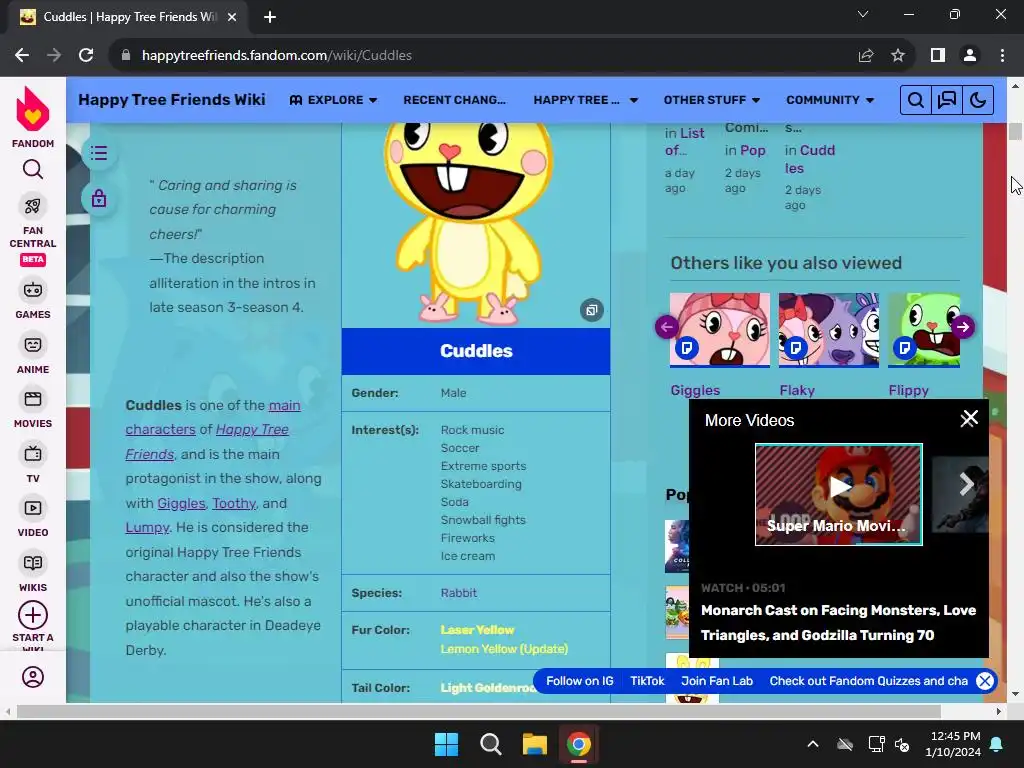
Task: Open Fan Central rocket icon
Action: click(x=33, y=206)
